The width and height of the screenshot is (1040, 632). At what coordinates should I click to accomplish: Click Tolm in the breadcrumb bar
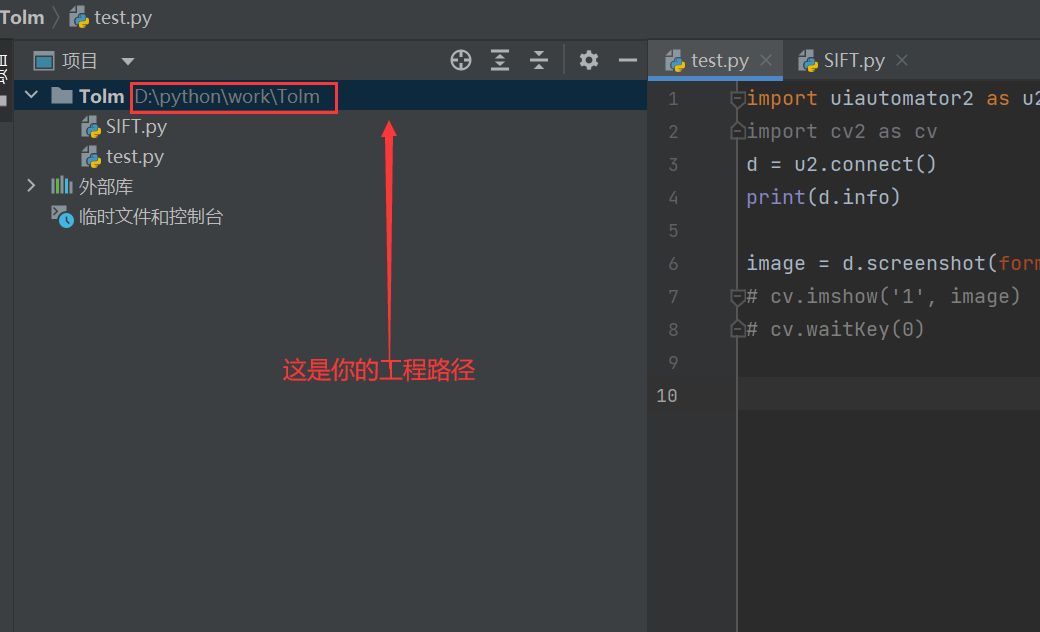(22, 17)
